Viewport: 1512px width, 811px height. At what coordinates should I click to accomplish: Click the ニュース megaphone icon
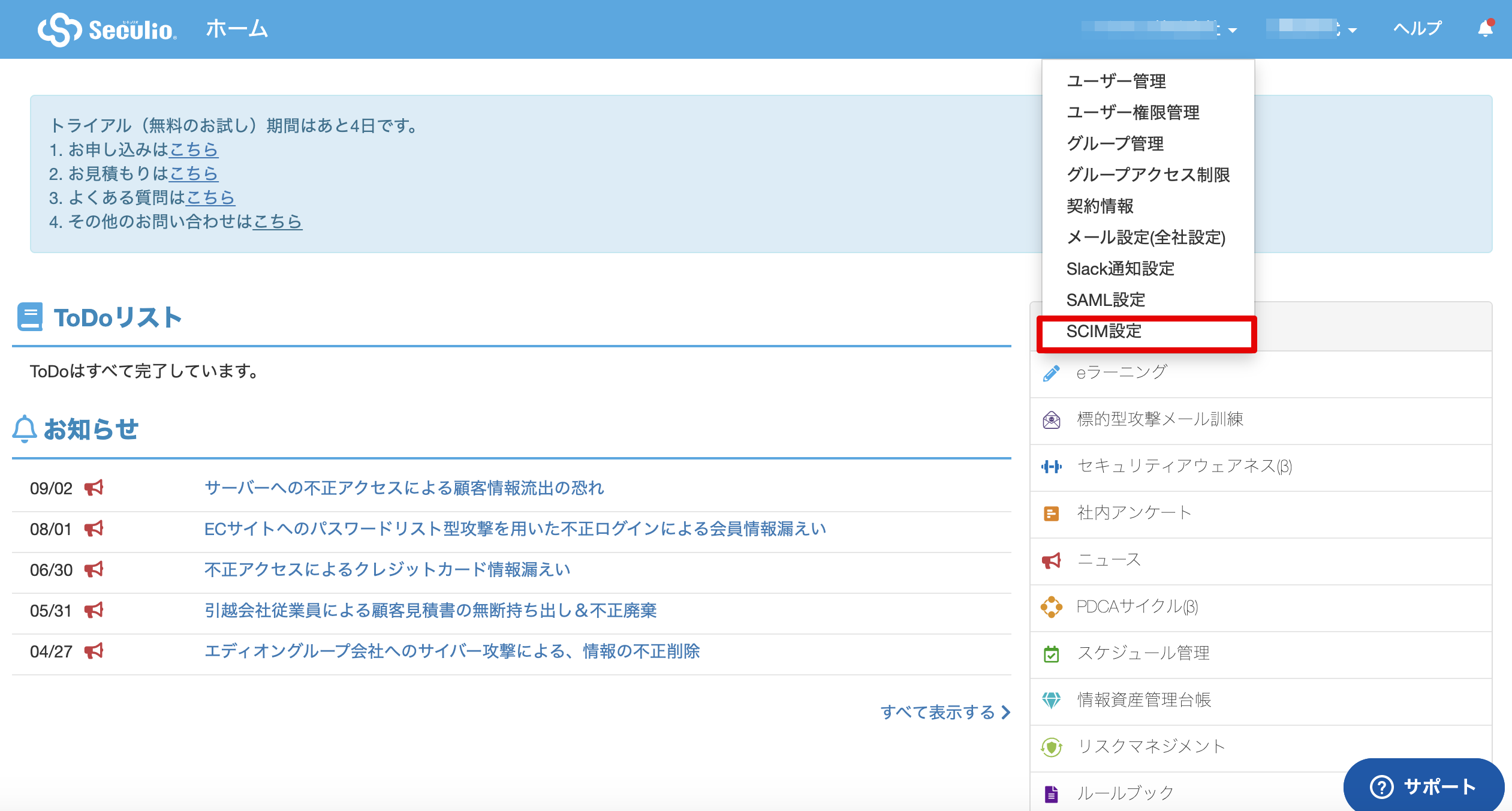point(1052,560)
